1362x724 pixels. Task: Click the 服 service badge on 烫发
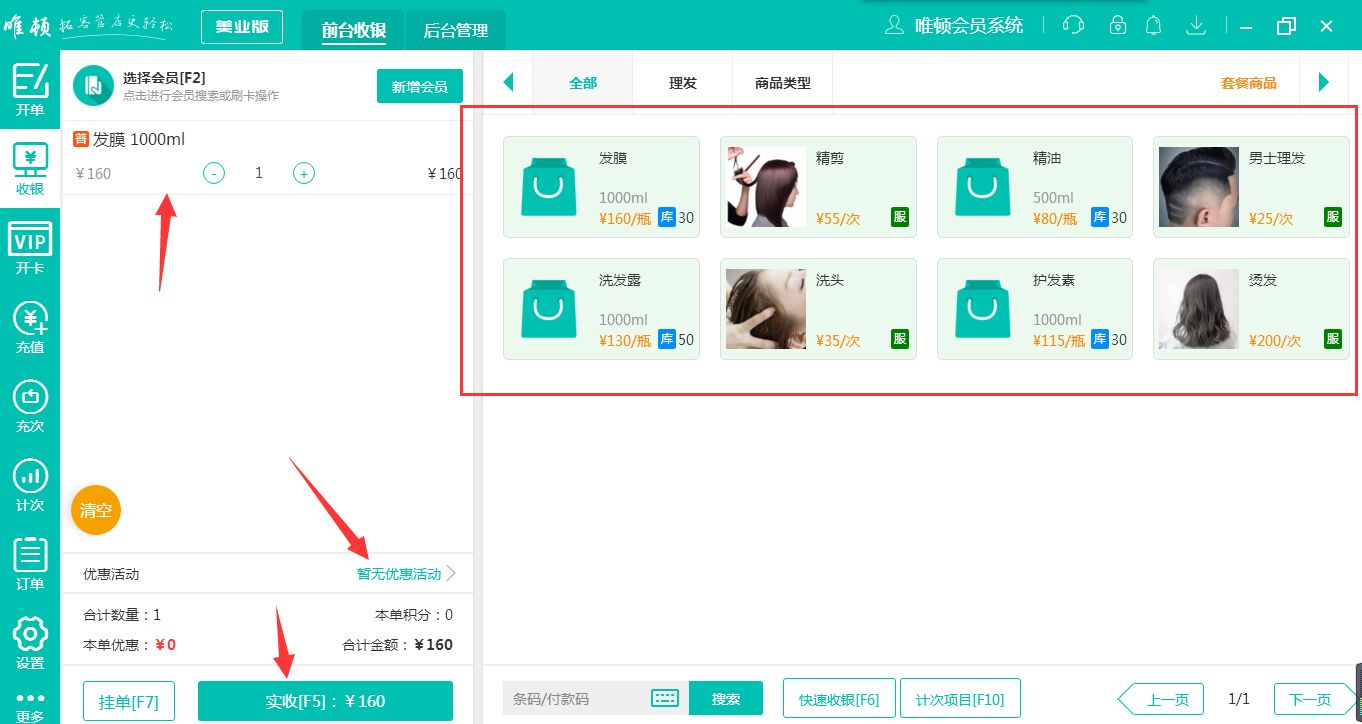point(1333,340)
